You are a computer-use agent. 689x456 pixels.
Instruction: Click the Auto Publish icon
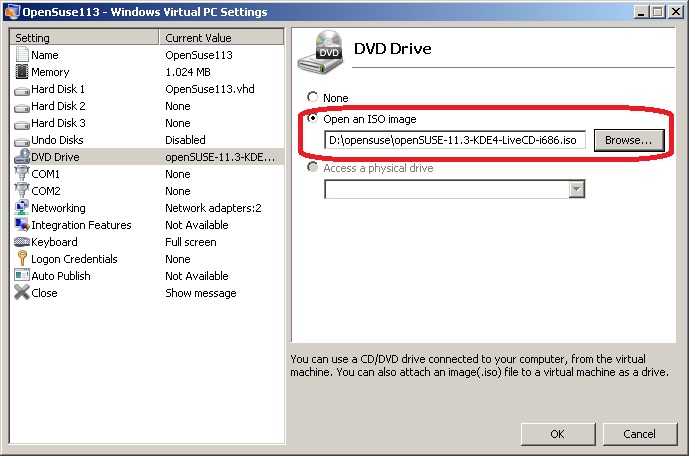22,275
